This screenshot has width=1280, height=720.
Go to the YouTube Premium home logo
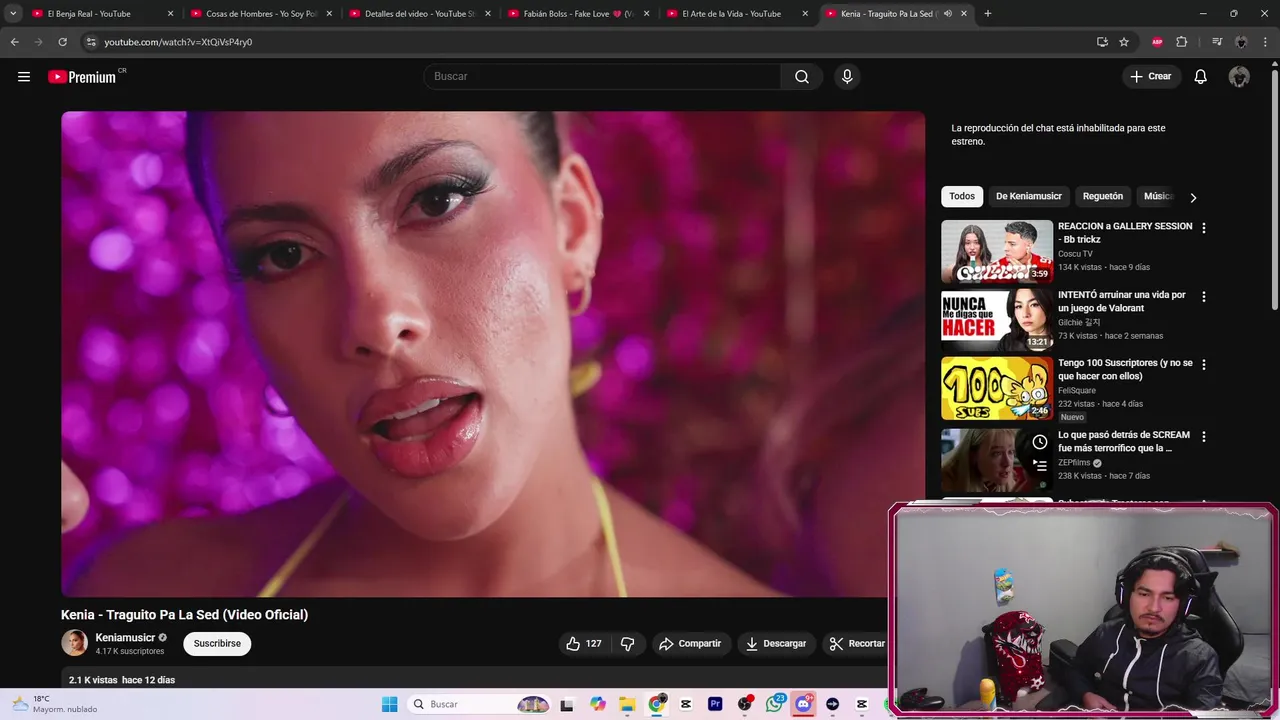(82, 77)
